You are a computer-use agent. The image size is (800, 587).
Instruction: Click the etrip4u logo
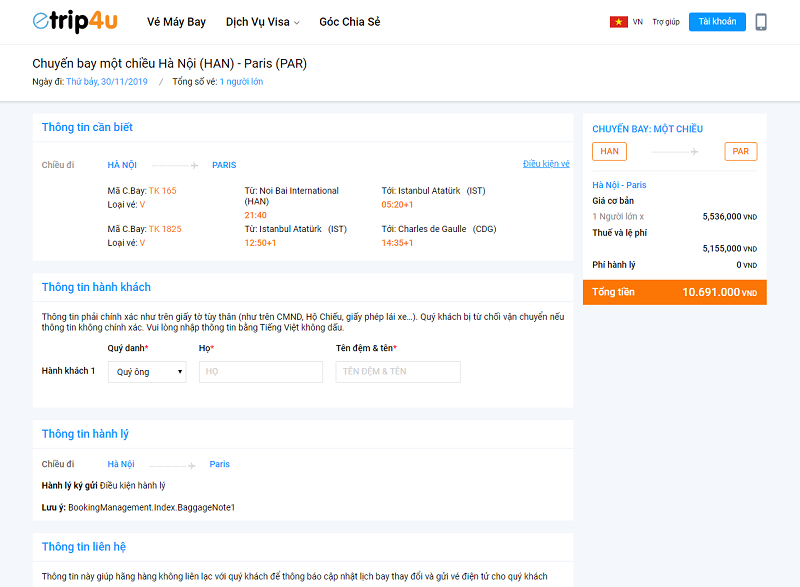[75, 22]
